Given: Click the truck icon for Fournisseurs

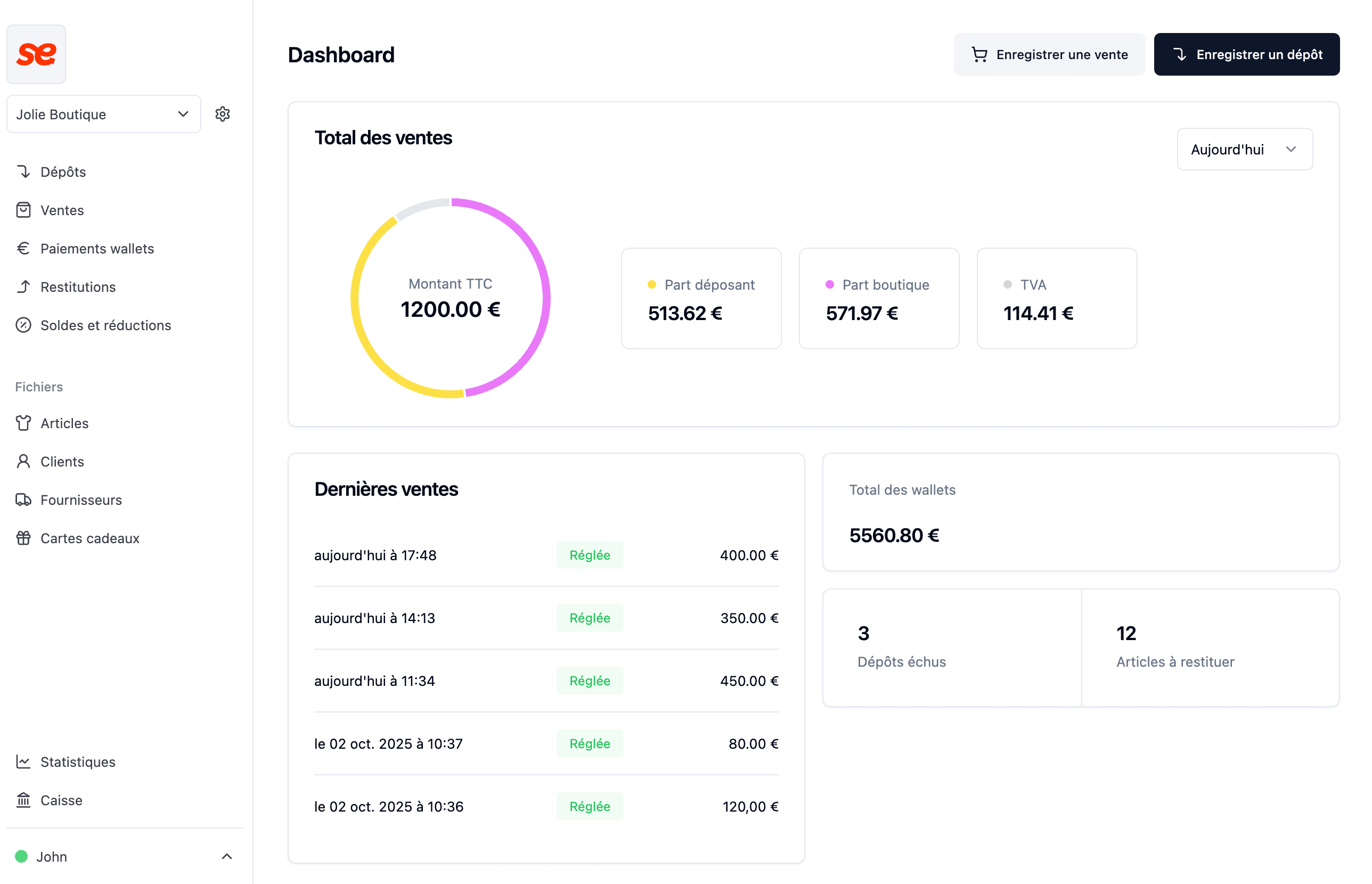Looking at the screenshot, I should click(x=23, y=500).
